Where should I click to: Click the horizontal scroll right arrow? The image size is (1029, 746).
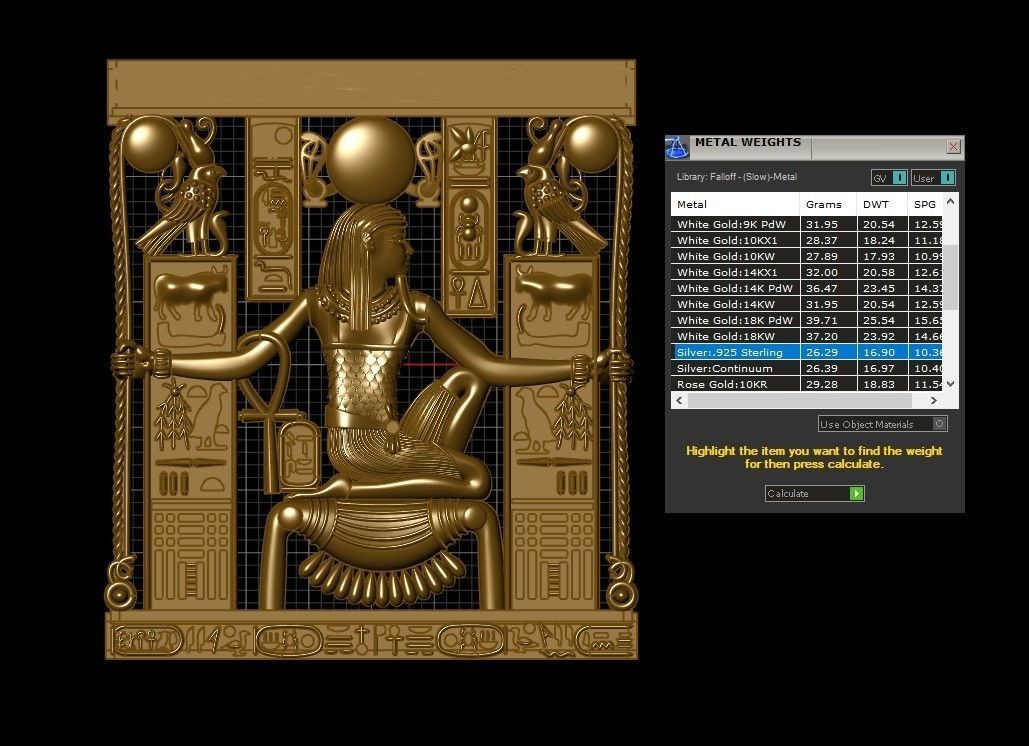coord(934,400)
